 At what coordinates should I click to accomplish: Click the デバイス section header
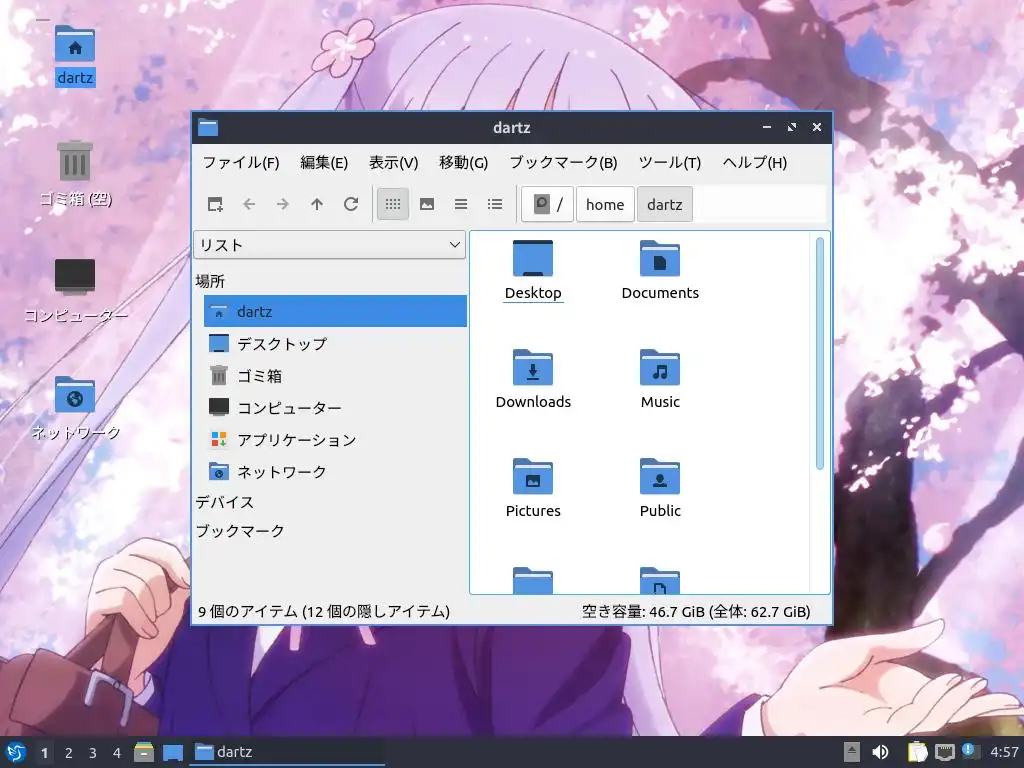pos(225,502)
